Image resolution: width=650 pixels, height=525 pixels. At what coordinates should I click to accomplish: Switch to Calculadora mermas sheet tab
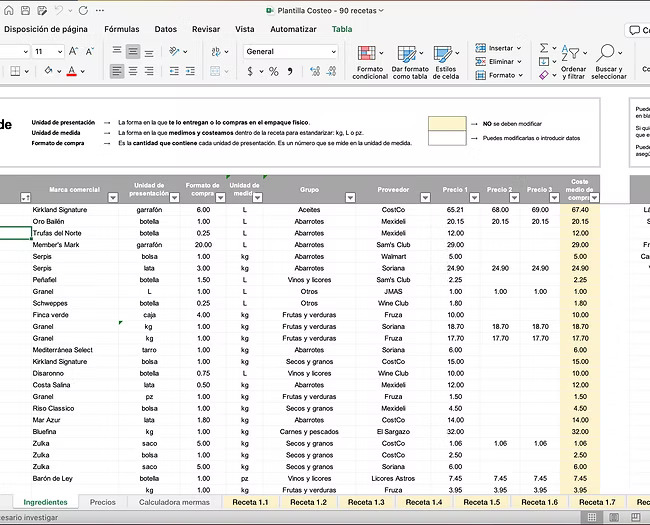[x=174, y=502]
